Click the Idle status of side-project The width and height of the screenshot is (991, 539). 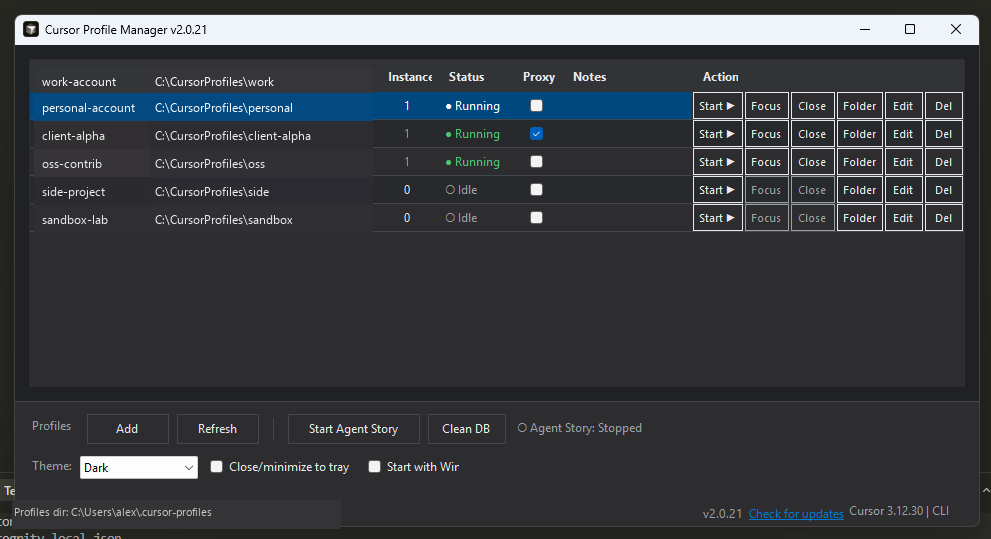pos(461,190)
